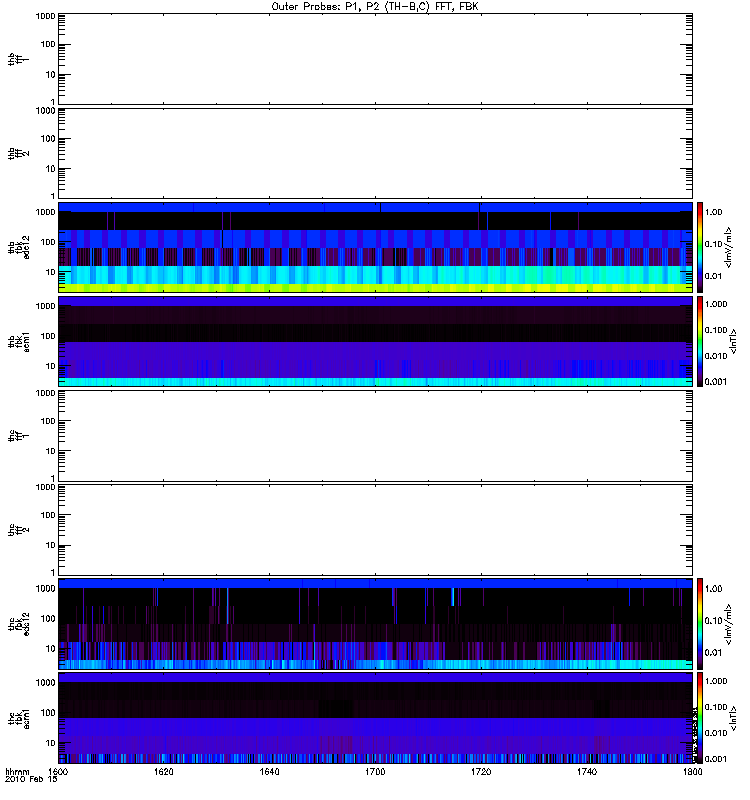The height and width of the screenshot is (800, 750).
Task: Click the 1620 time axis label
Action: click(x=163, y=771)
